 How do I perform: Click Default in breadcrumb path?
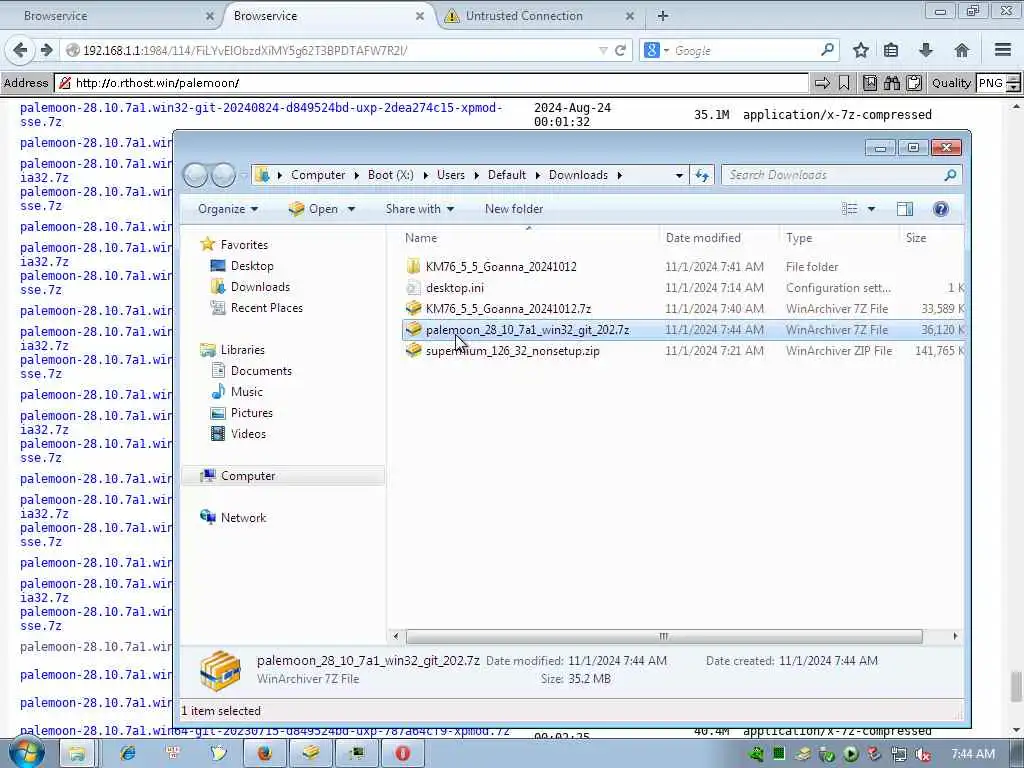click(x=507, y=175)
